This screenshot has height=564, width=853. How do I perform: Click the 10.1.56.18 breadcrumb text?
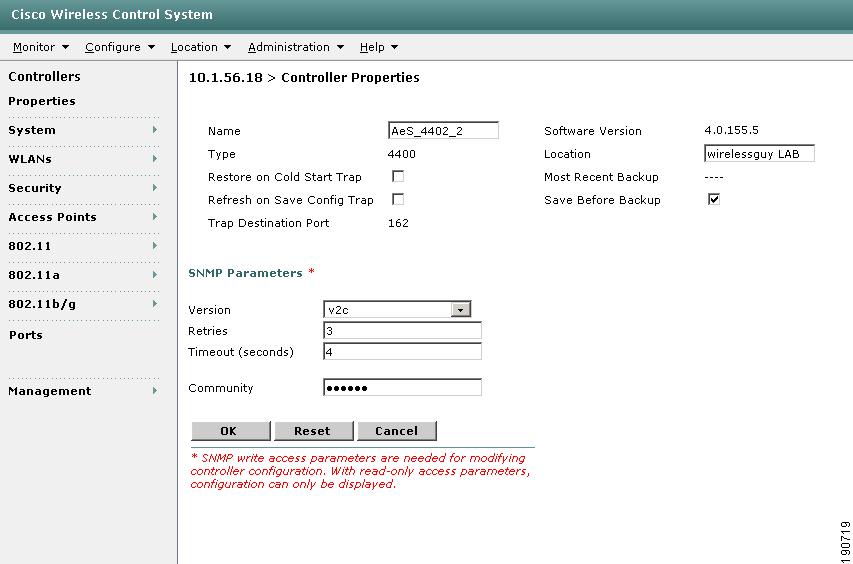[225, 78]
